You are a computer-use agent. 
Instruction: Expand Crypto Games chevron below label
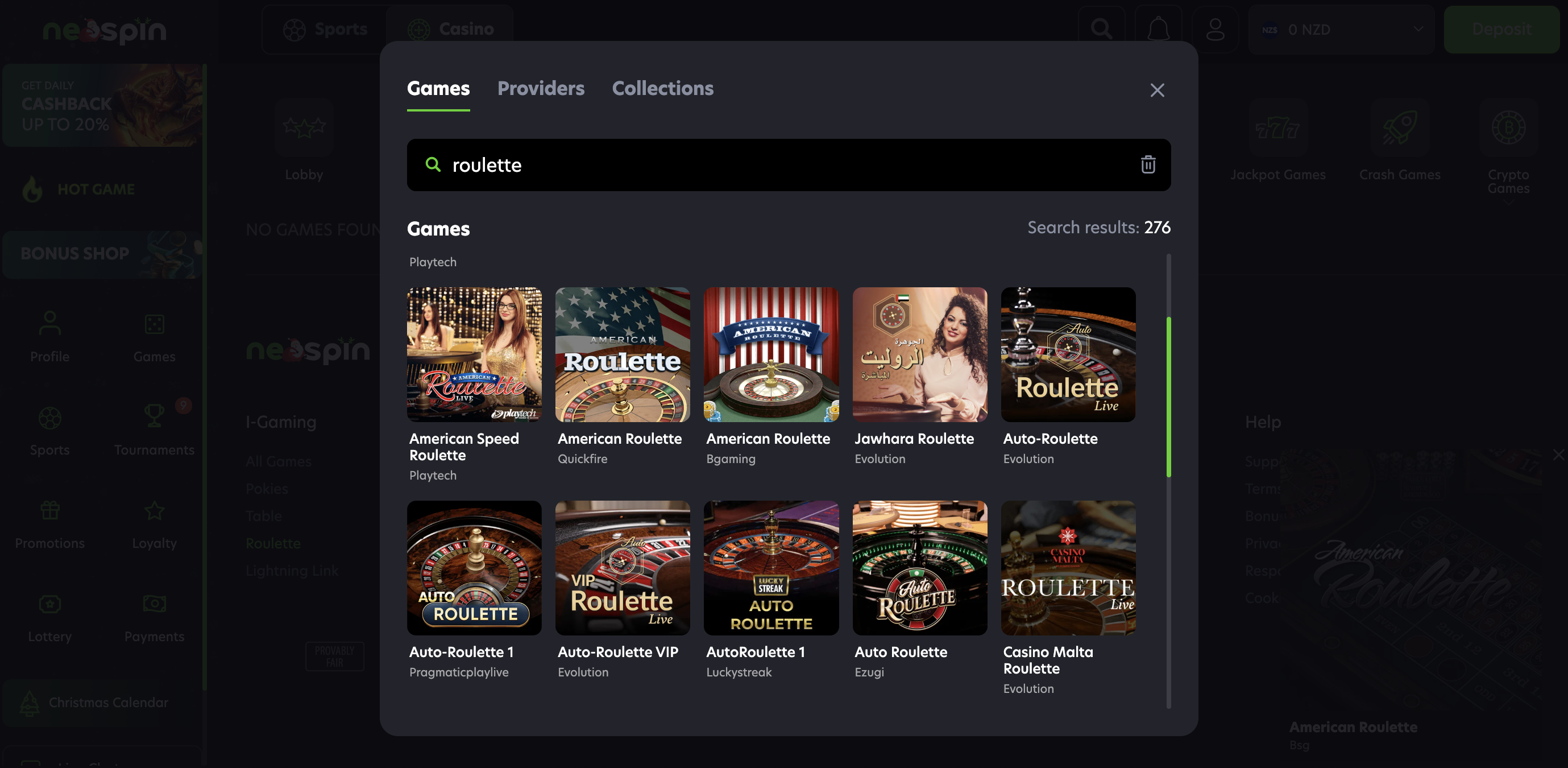pyautogui.click(x=1508, y=203)
